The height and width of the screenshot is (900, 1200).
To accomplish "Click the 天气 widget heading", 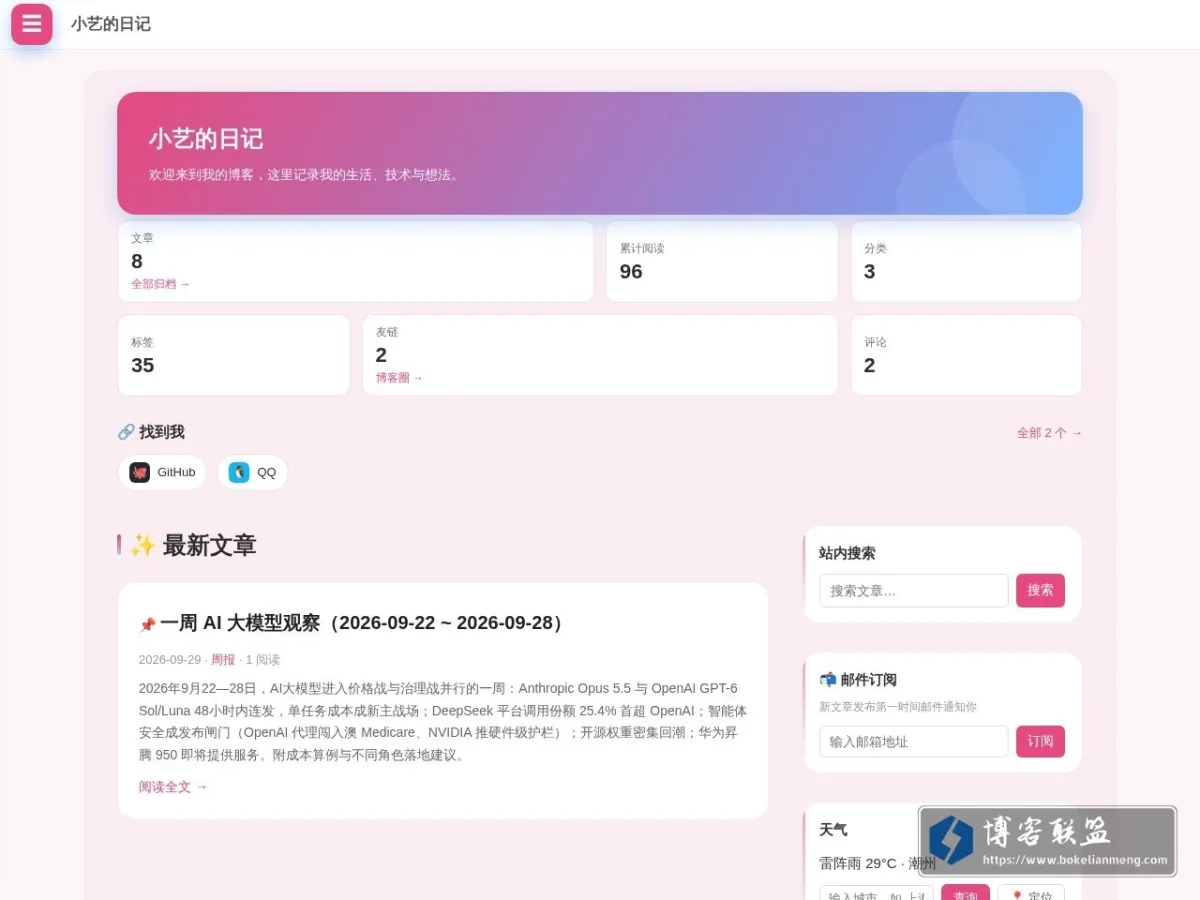I will click(833, 830).
